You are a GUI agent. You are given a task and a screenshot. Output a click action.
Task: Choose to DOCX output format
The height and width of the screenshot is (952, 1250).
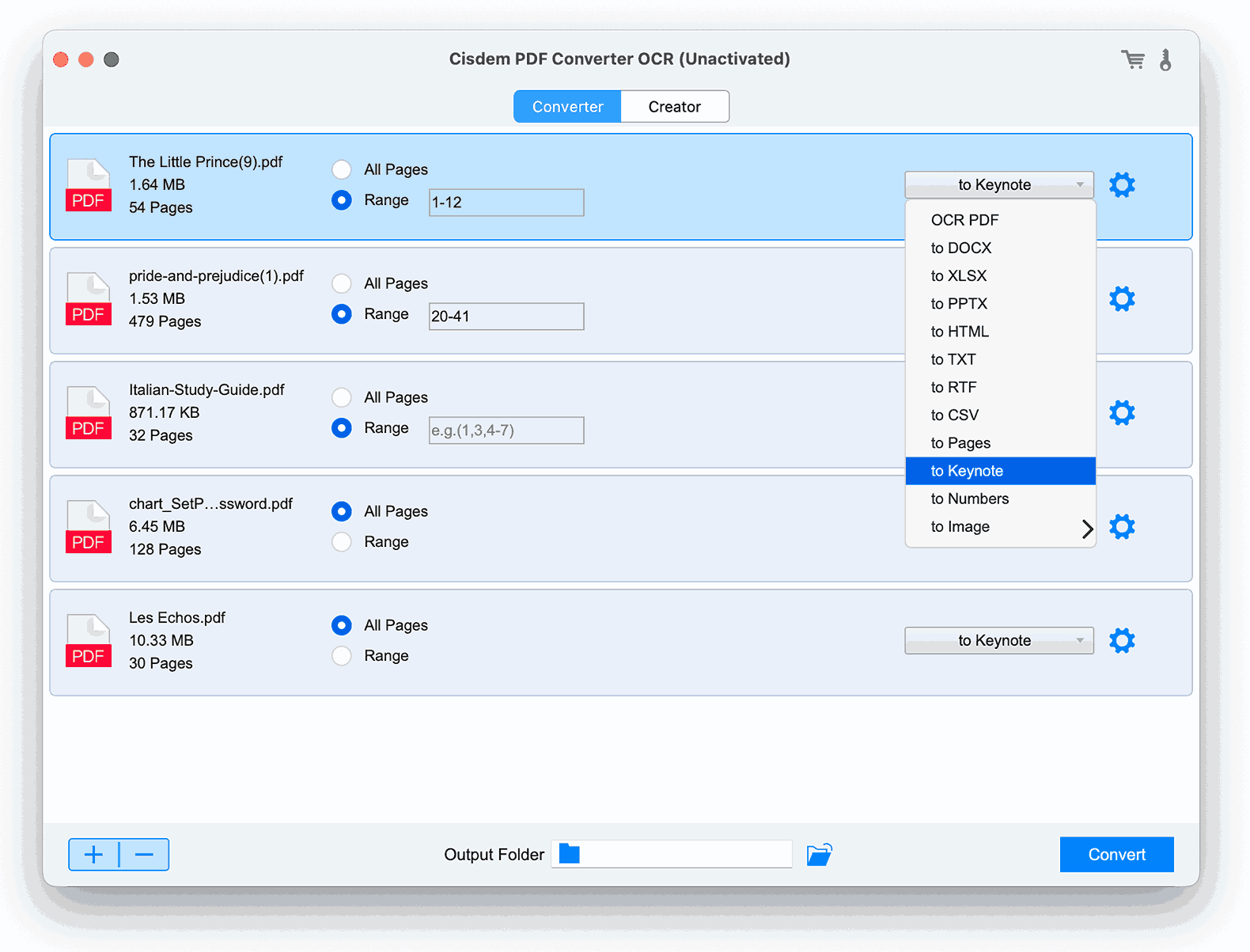point(1001,248)
